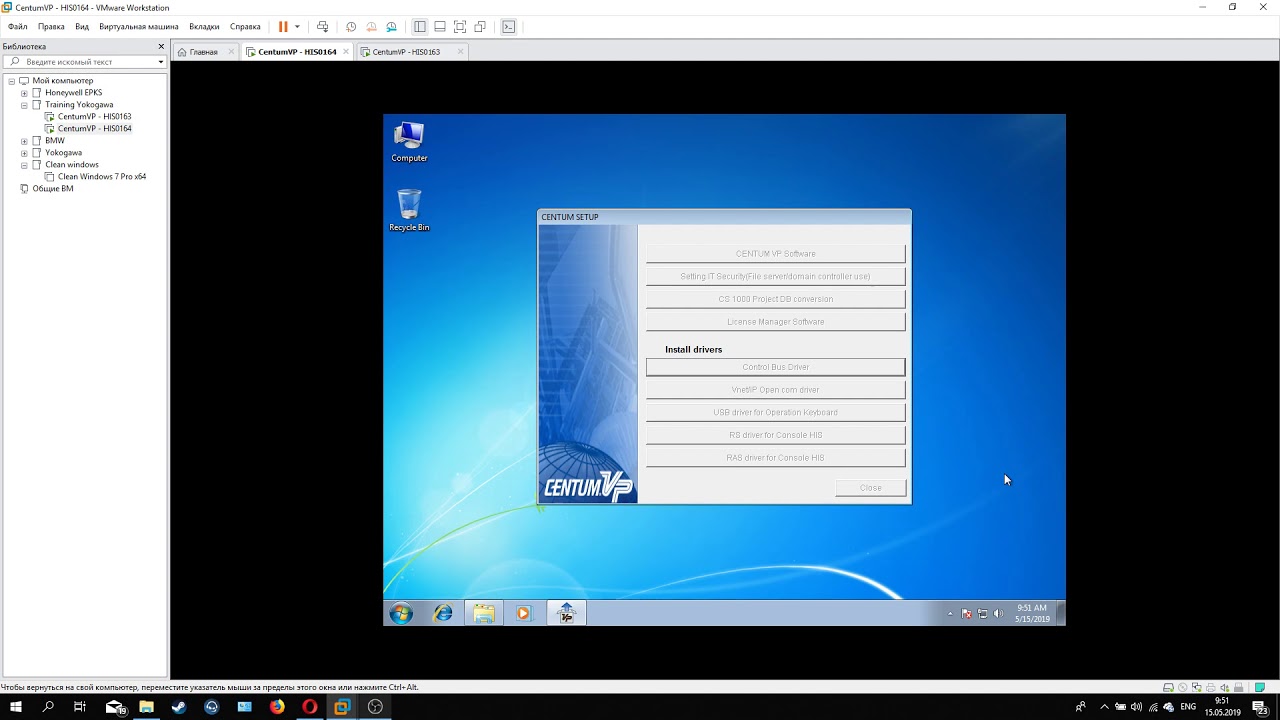Image resolution: width=1280 pixels, height=720 pixels.
Task: Open the host Windows 10 Start button
Action: pyautogui.click(x=16, y=707)
